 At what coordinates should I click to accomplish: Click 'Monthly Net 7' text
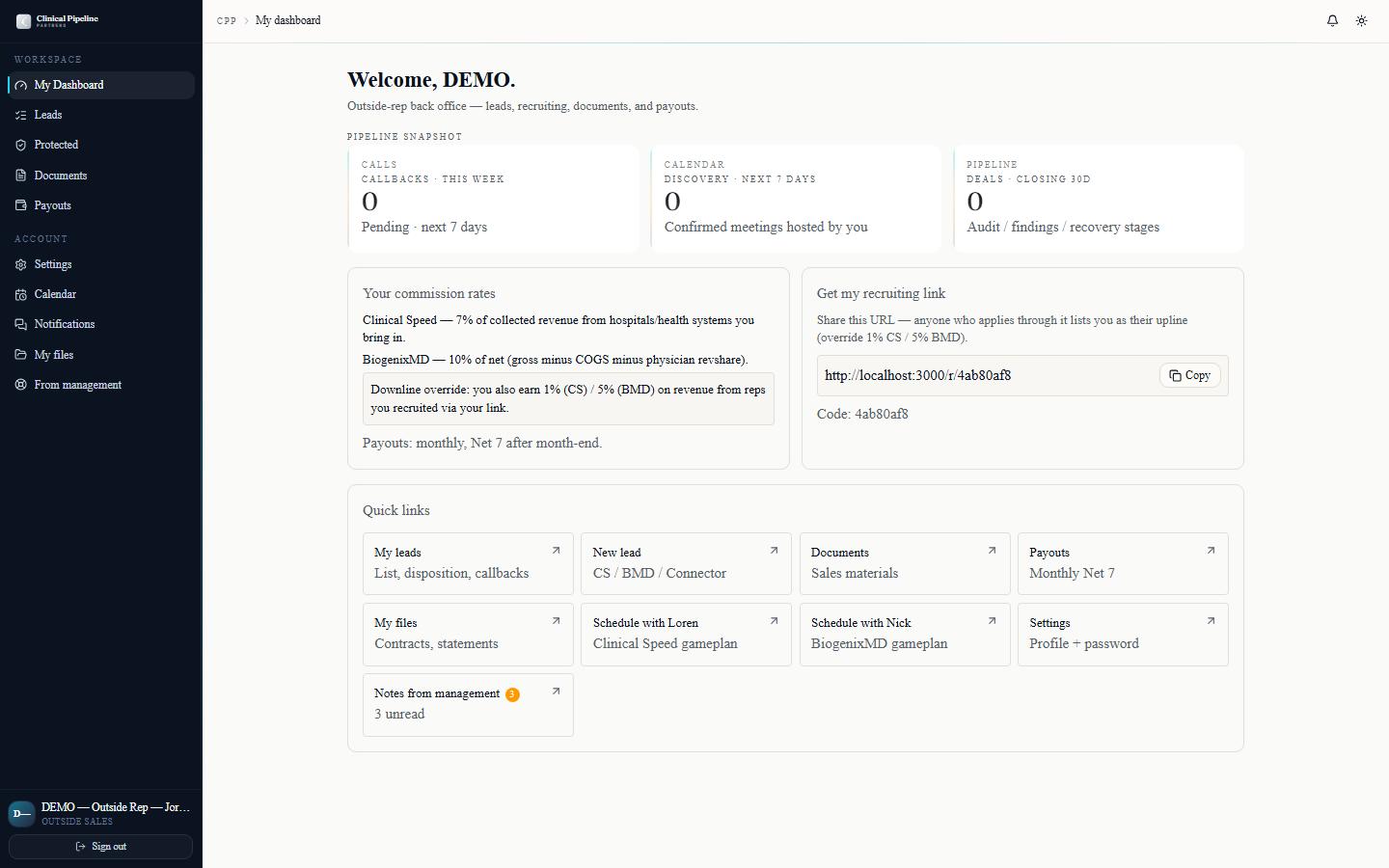coord(1072,573)
